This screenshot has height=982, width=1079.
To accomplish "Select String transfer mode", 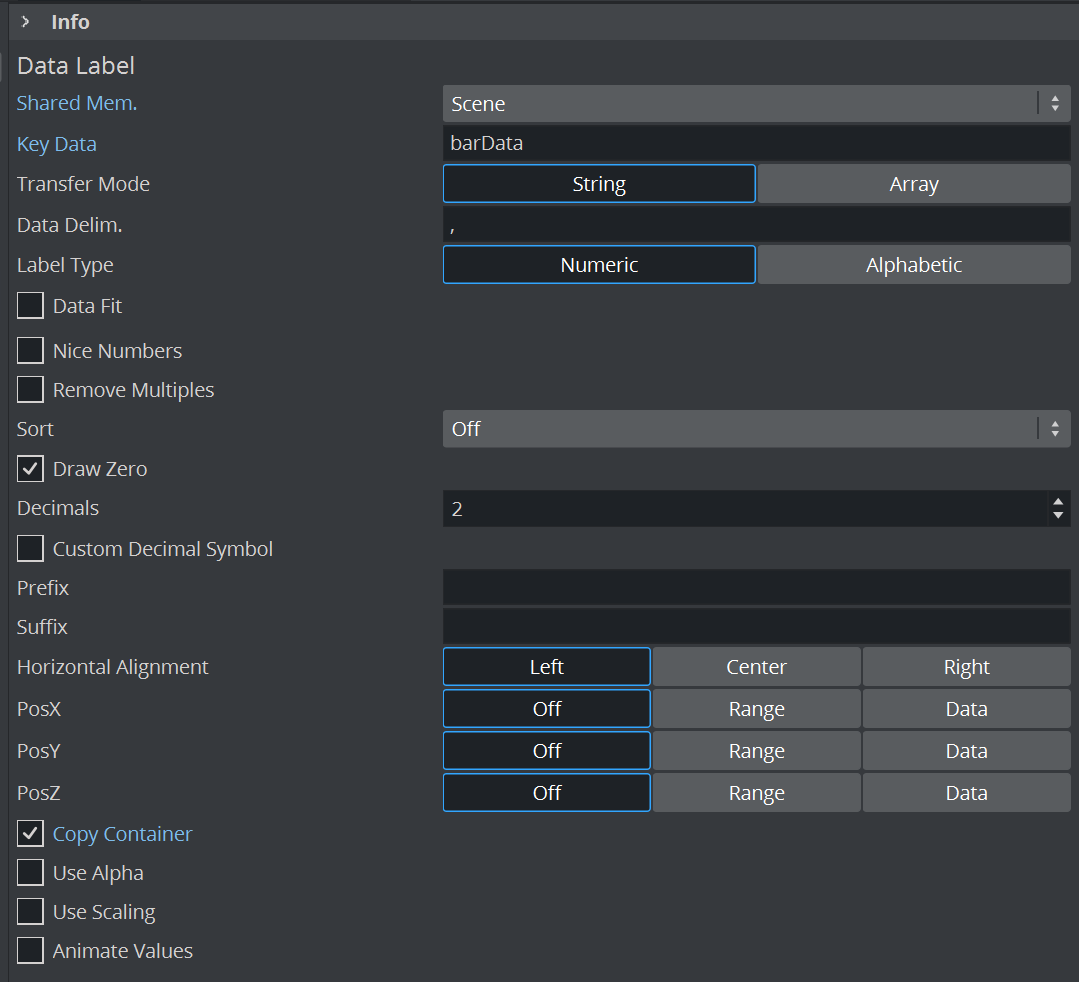I will tap(599, 184).
